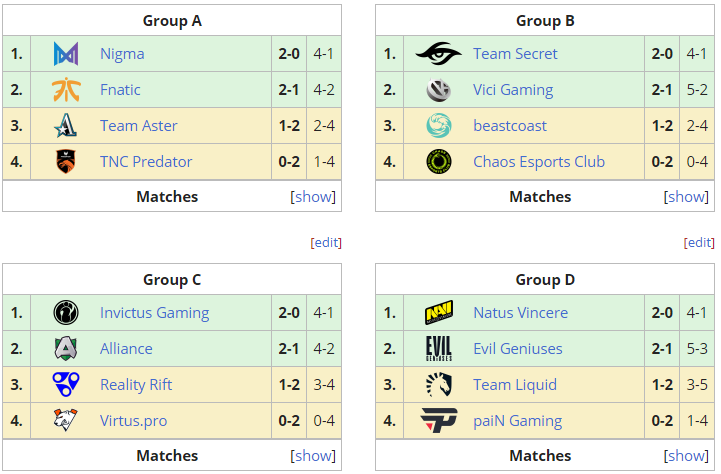Show matches for Group C

[313, 456]
